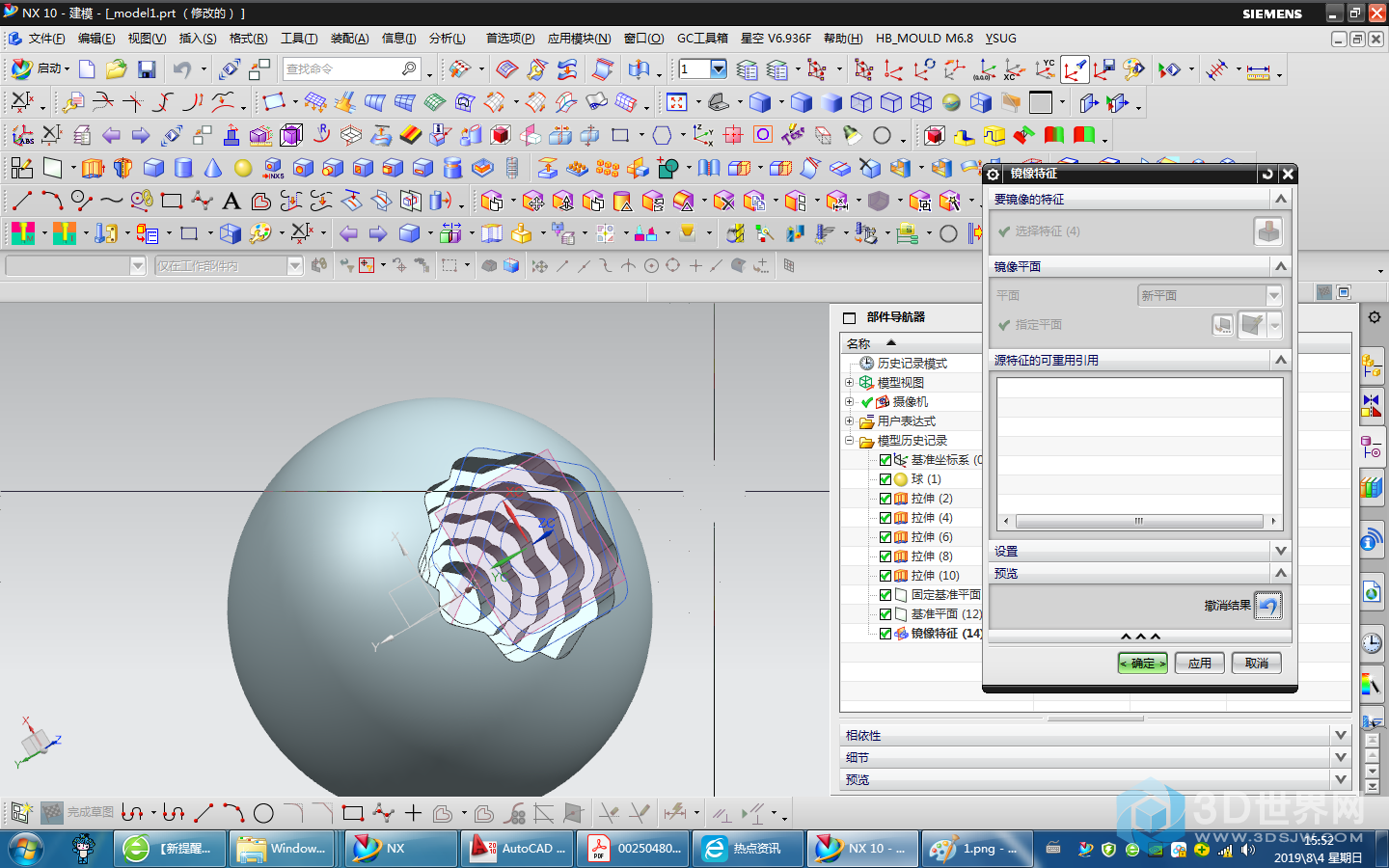
Task: Expand the 细节 panel
Action: [1341, 757]
